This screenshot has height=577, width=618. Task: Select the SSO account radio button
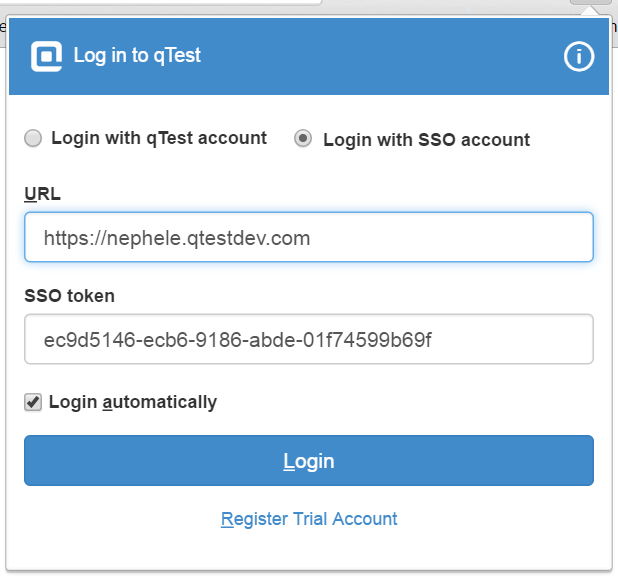point(303,138)
